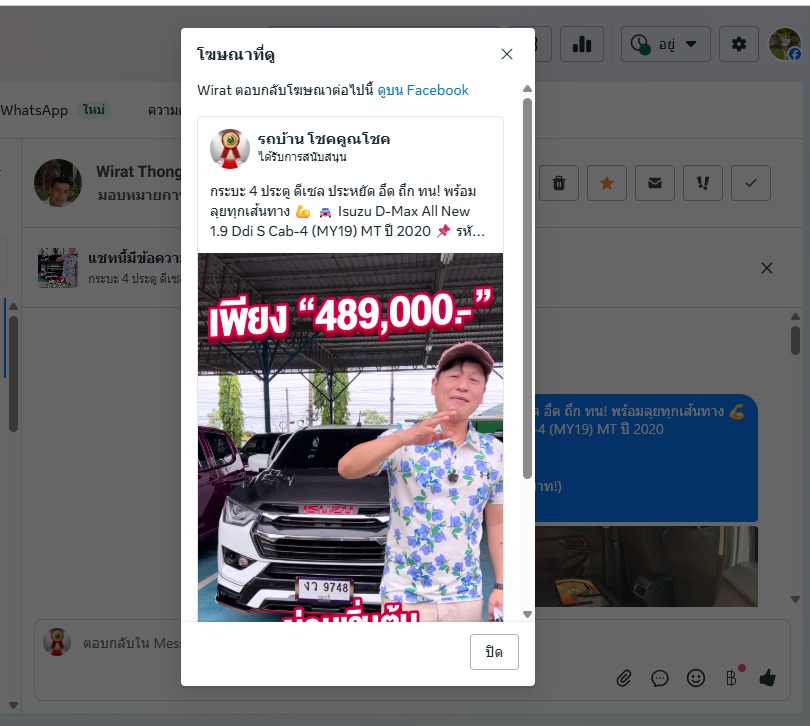Click the โฆษณาที่ดู dialog title
Viewport: 810px width, 726px height.
[x=236, y=54]
